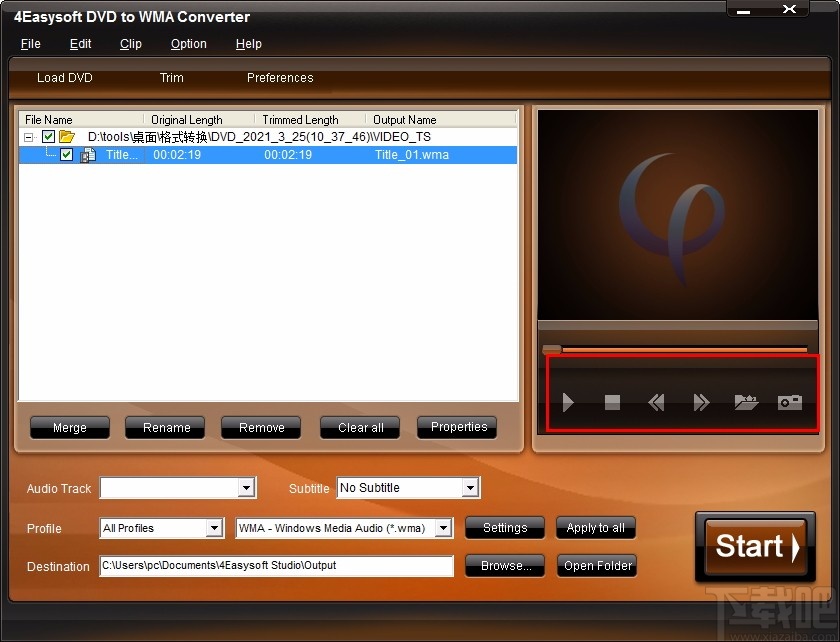840x642 pixels.
Task: Click the VIDEO_TS folder icon
Action: pyautogui.click(x=66, y=136)
